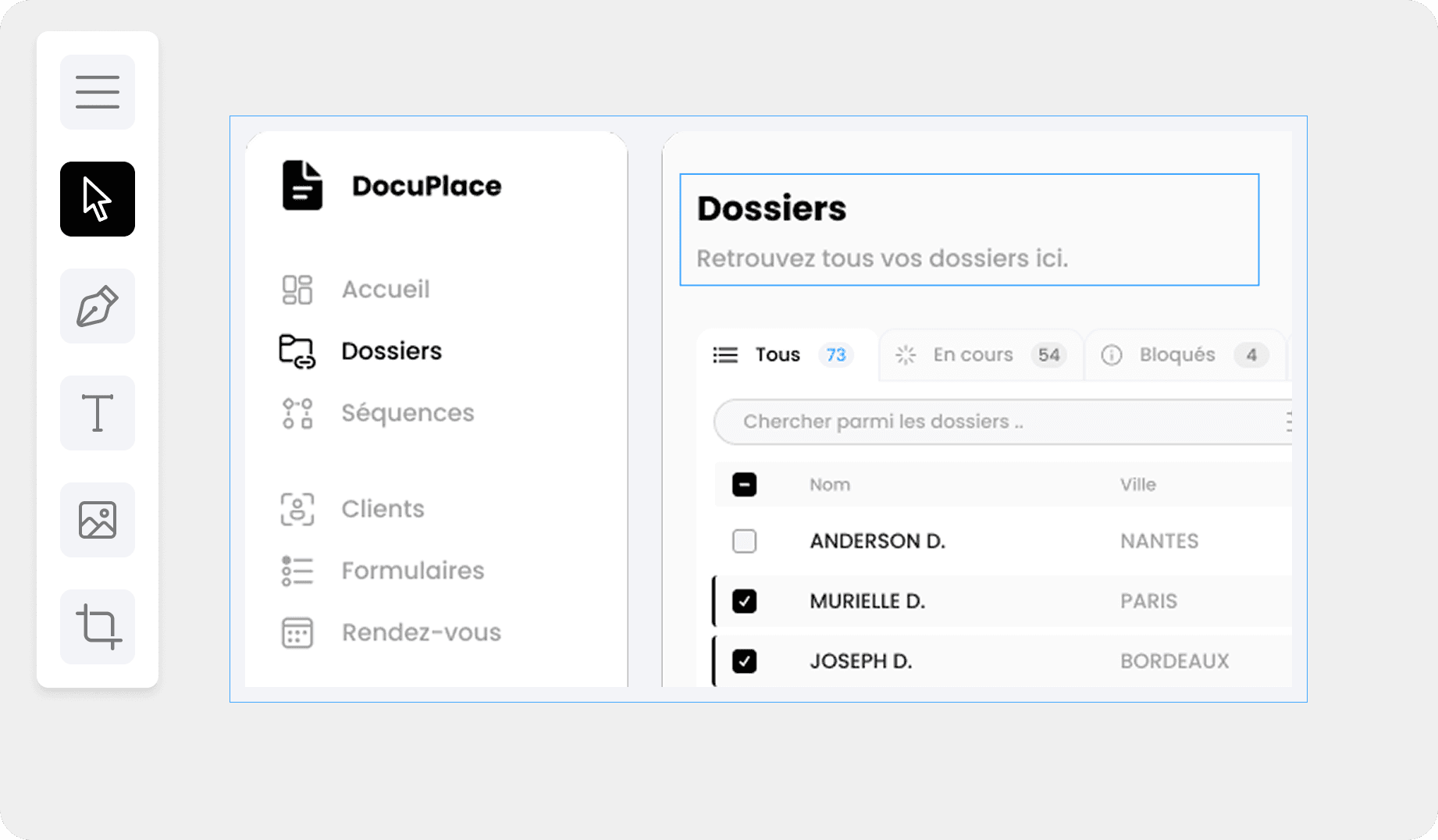Viewport: 1438px width, 840px height.
Task: Select the Pen drawing tool
Action: (x=98, y=306)
